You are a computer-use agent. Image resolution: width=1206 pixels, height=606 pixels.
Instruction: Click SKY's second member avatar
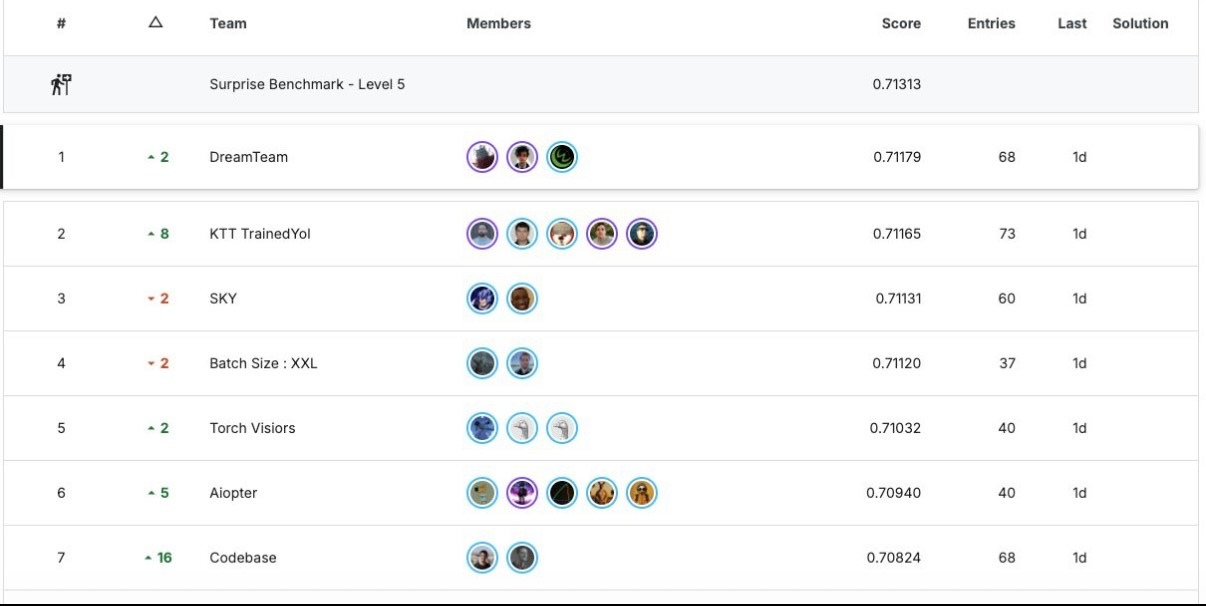tap(522, 299)
